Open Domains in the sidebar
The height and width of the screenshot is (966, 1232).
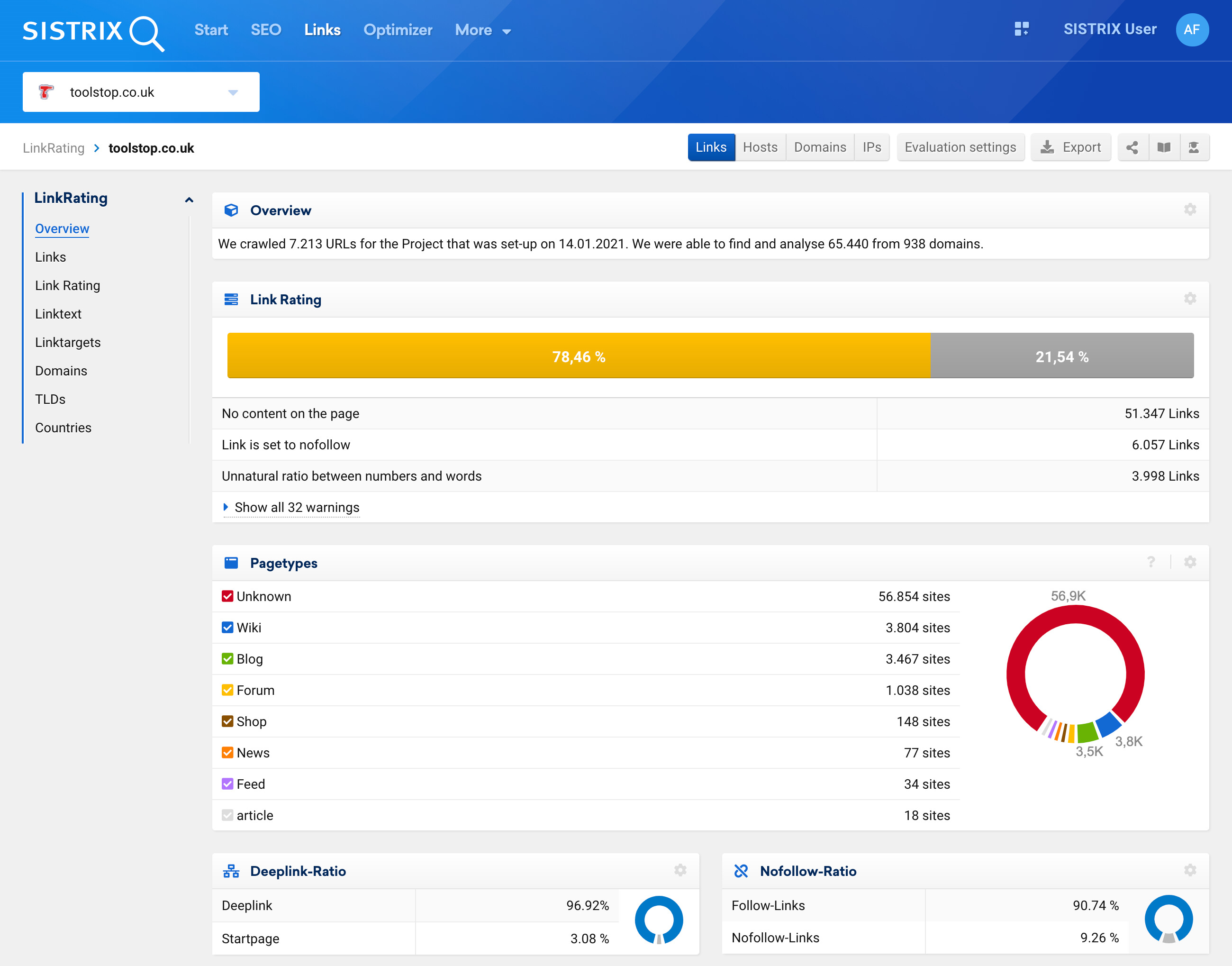(x=61, y=371)
